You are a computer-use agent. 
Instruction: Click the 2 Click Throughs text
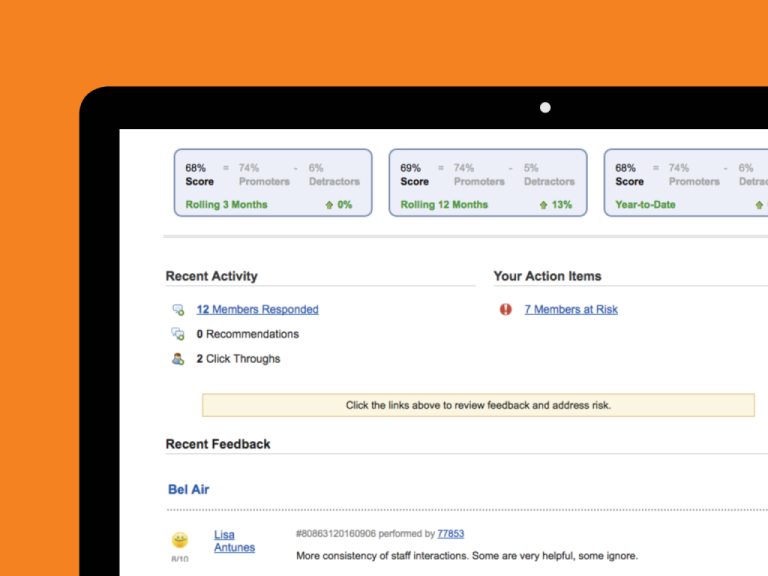tap(238, 359)
